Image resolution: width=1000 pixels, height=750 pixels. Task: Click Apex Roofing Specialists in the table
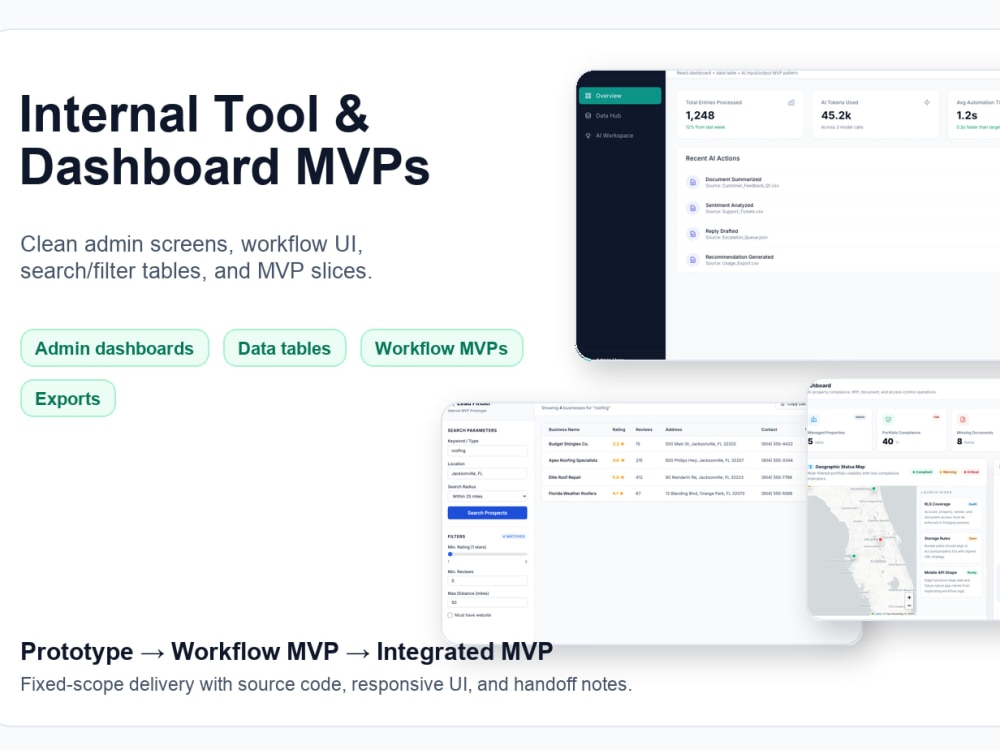click(x=573, y=460)
